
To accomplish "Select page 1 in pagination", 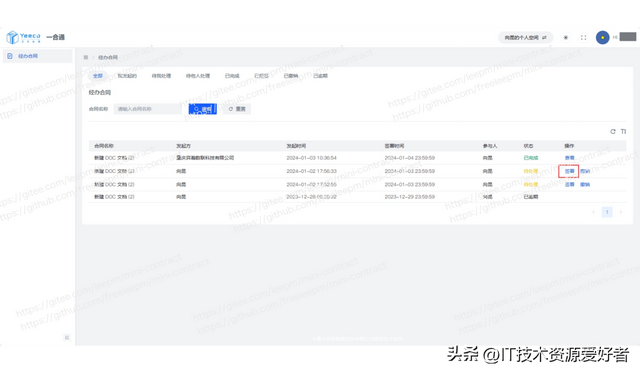I will (607, 212).
